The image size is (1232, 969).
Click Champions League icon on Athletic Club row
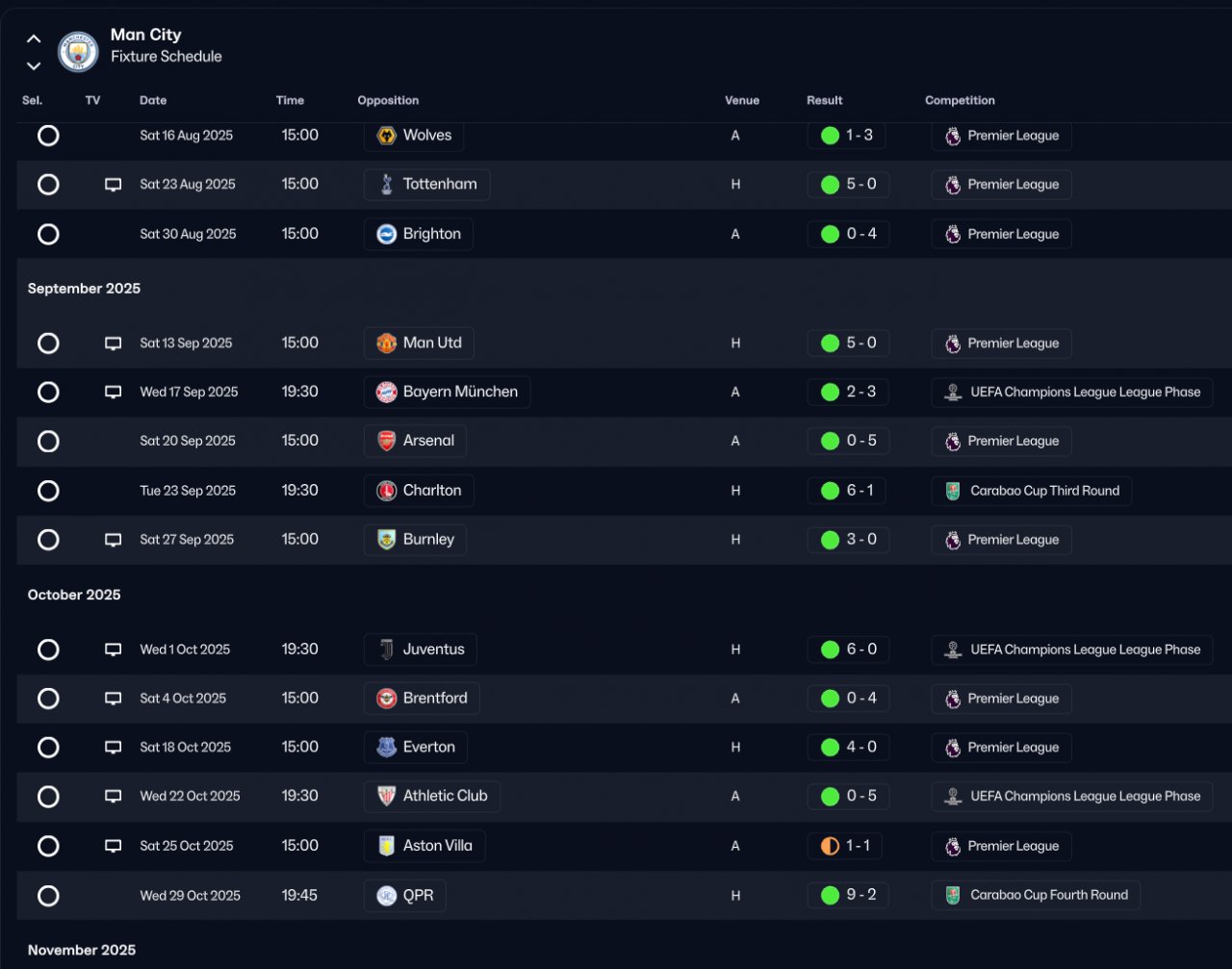(x=953, y=797)
